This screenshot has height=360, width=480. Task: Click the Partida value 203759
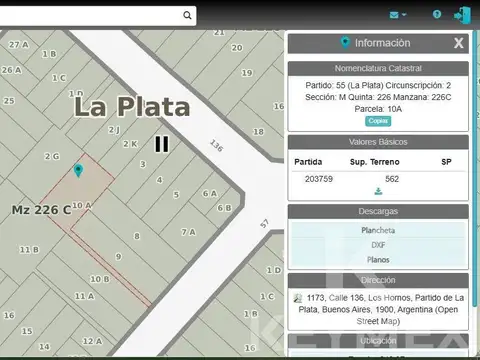point(319,179)
